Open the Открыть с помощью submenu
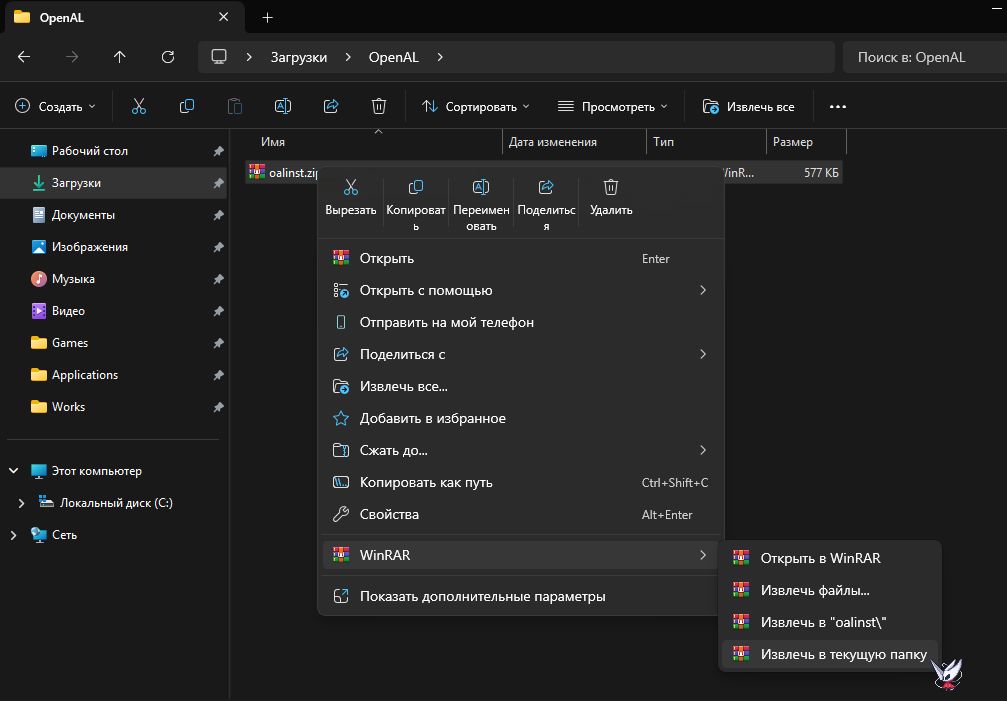 (521, 290)
